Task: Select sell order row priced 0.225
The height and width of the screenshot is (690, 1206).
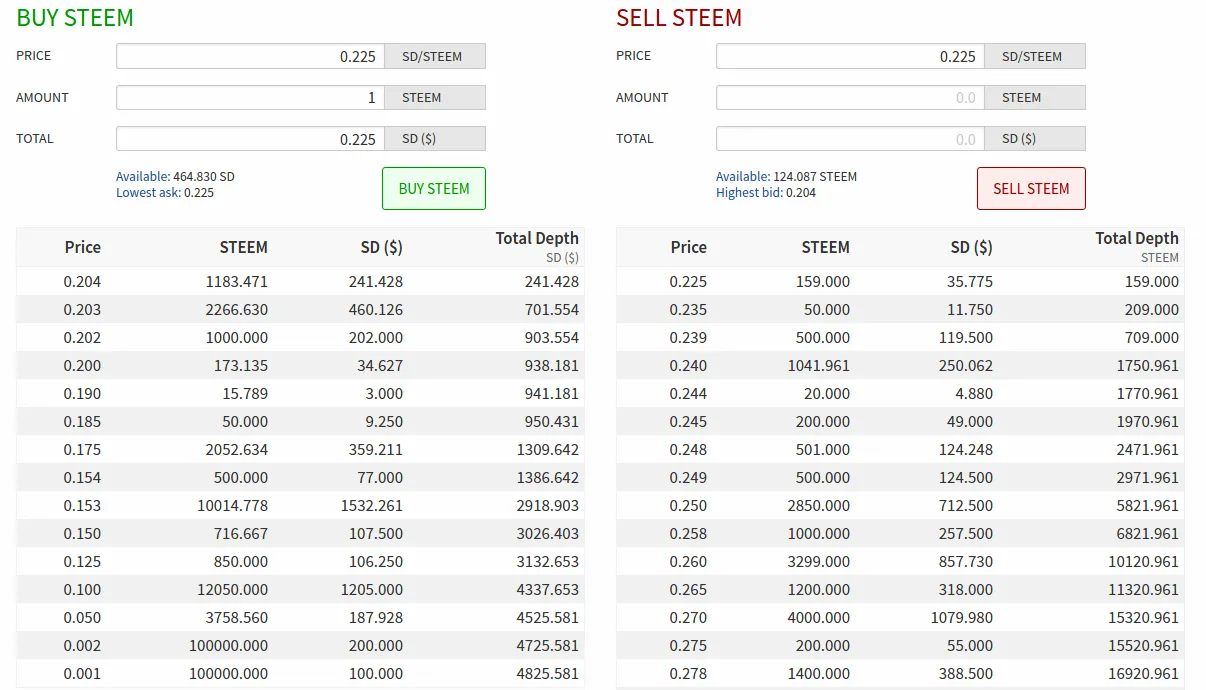Action: (x=901, y=282)
